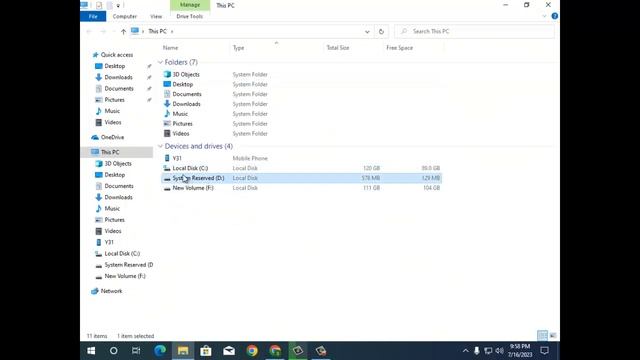
Task: Sort by the Name column header
Action: coord(170,48)
